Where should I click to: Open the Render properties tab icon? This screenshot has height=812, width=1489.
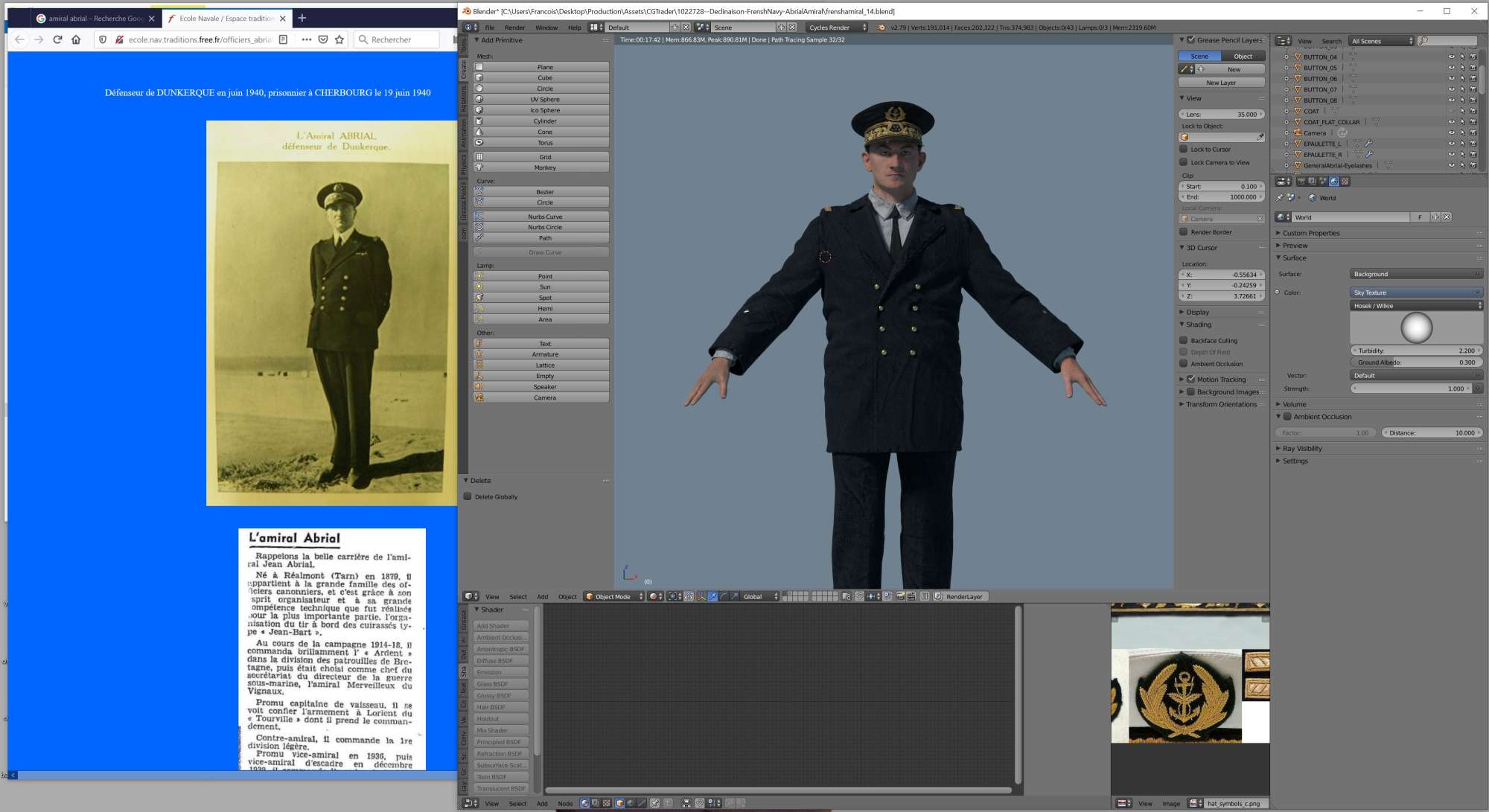(x=1301, y=182)
